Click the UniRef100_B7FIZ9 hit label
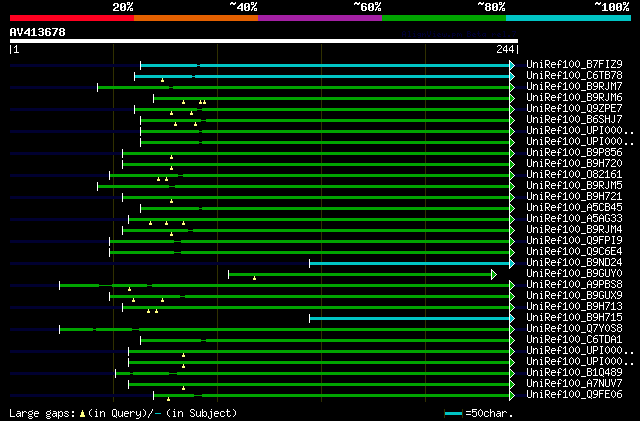 point(574,65)
